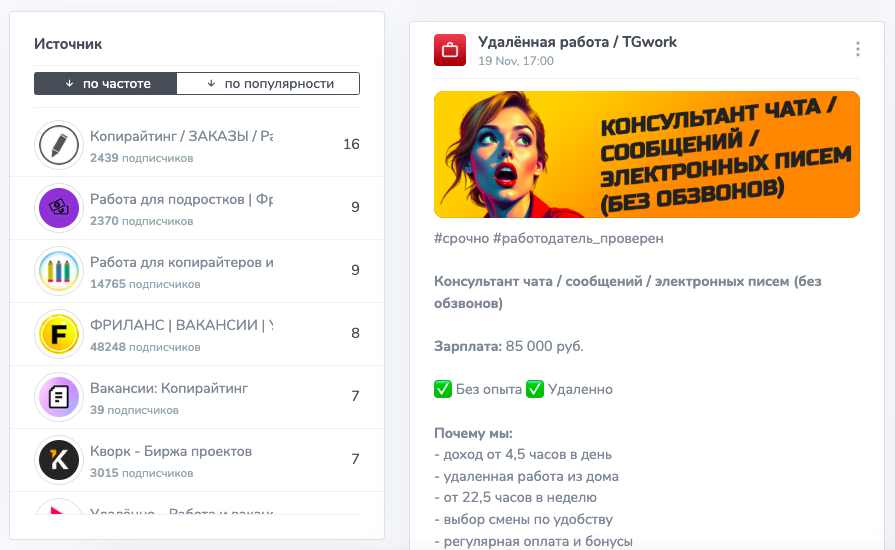Image resolution: width=895 pixels, height=550 pixels.
Task: Click the Без опыта green checkmark emoji
Action: pyautogui.click(x=443, y=389)
